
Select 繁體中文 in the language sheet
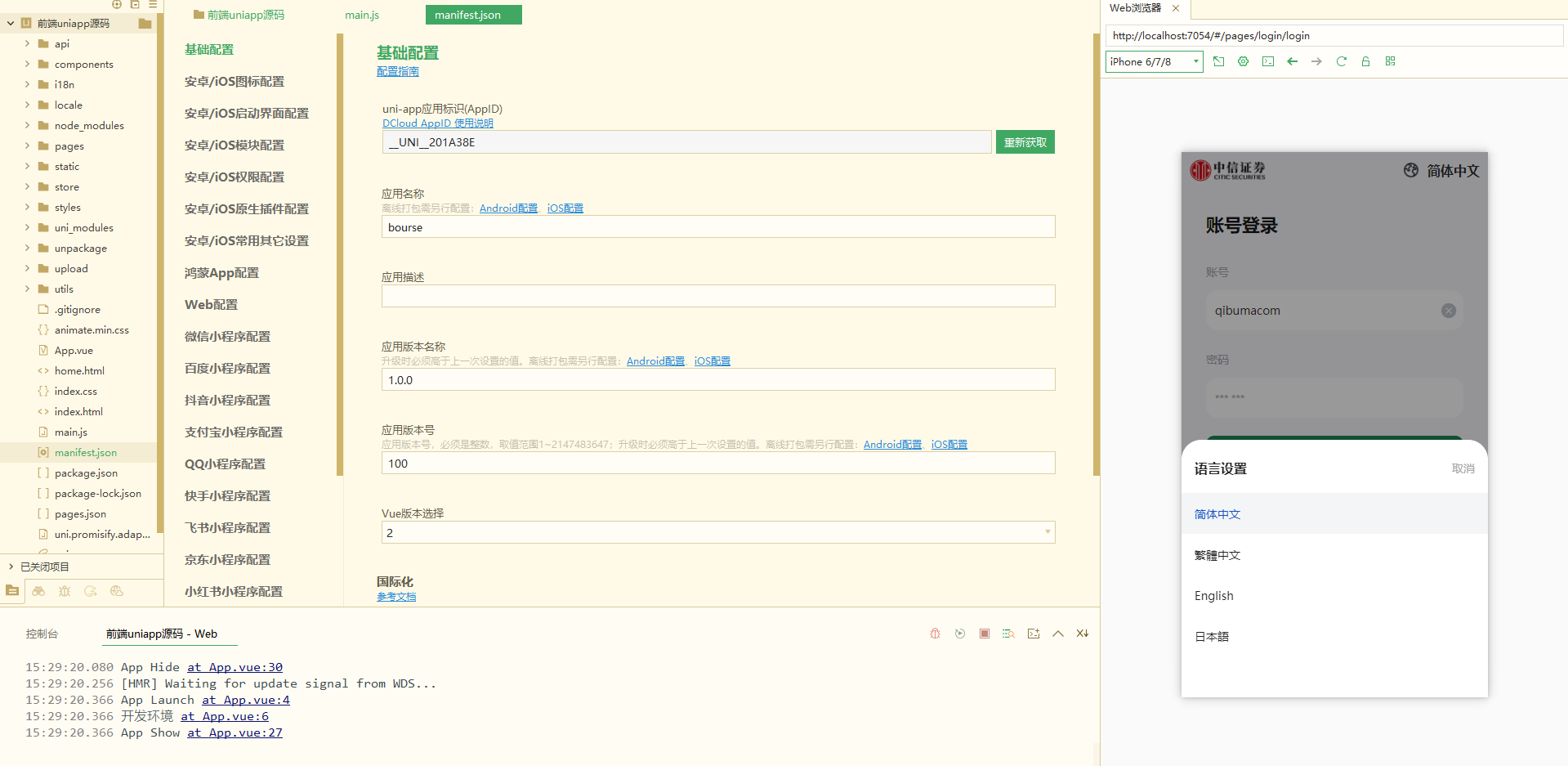tap(1334, 555)
